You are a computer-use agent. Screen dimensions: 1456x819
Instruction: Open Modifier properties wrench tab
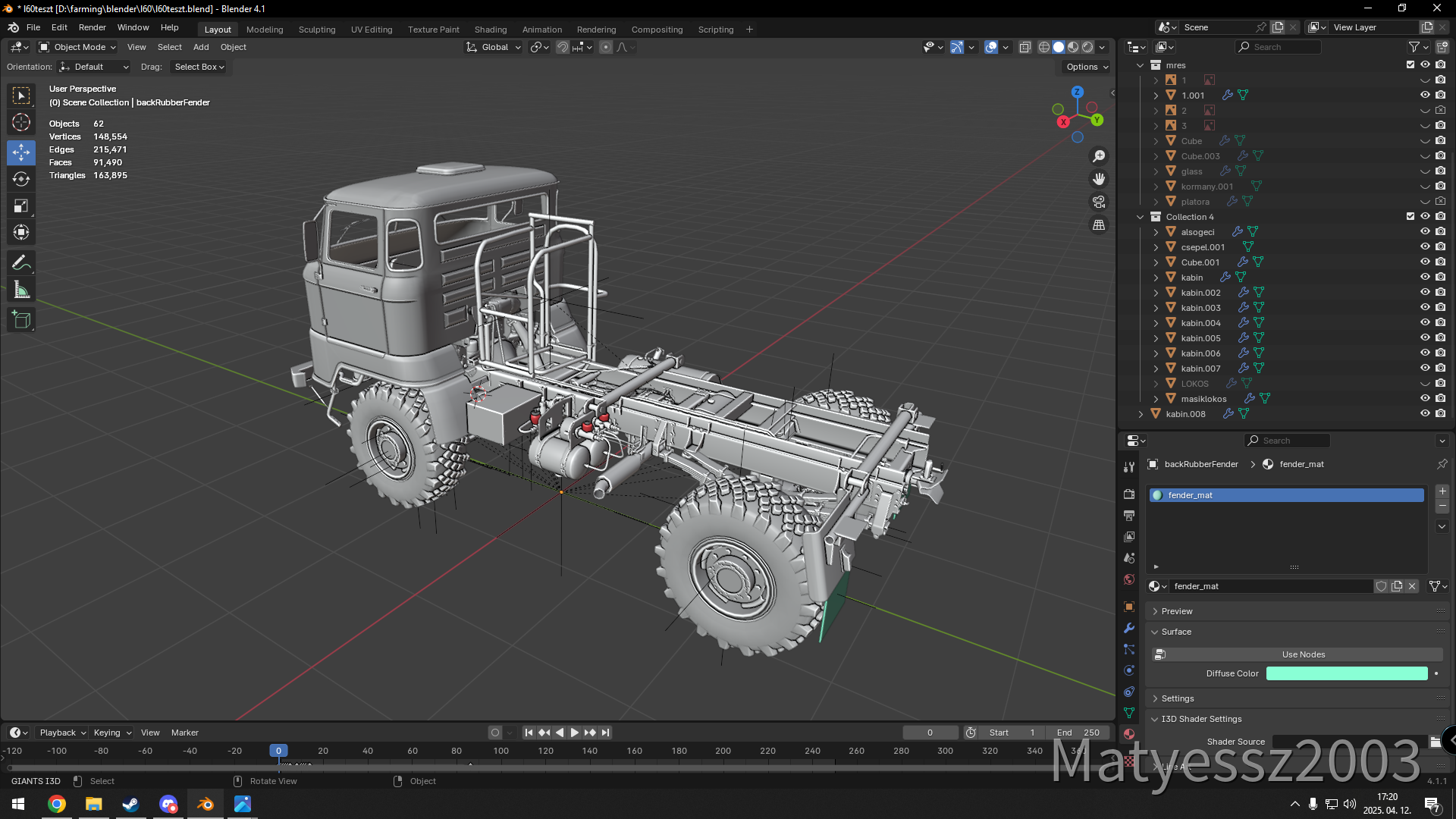coord(1129,628)
